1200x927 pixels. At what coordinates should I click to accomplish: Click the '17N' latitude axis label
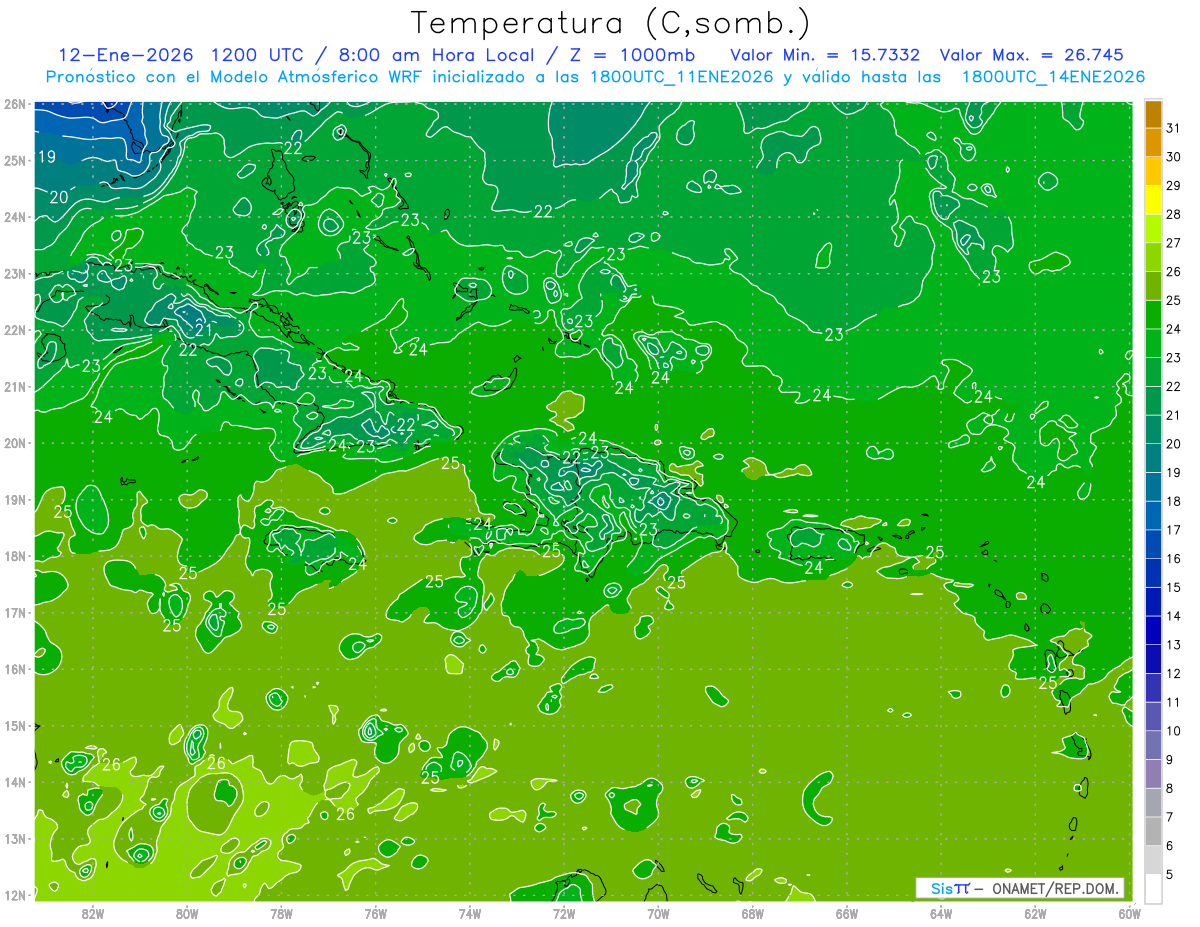point(15,612)
